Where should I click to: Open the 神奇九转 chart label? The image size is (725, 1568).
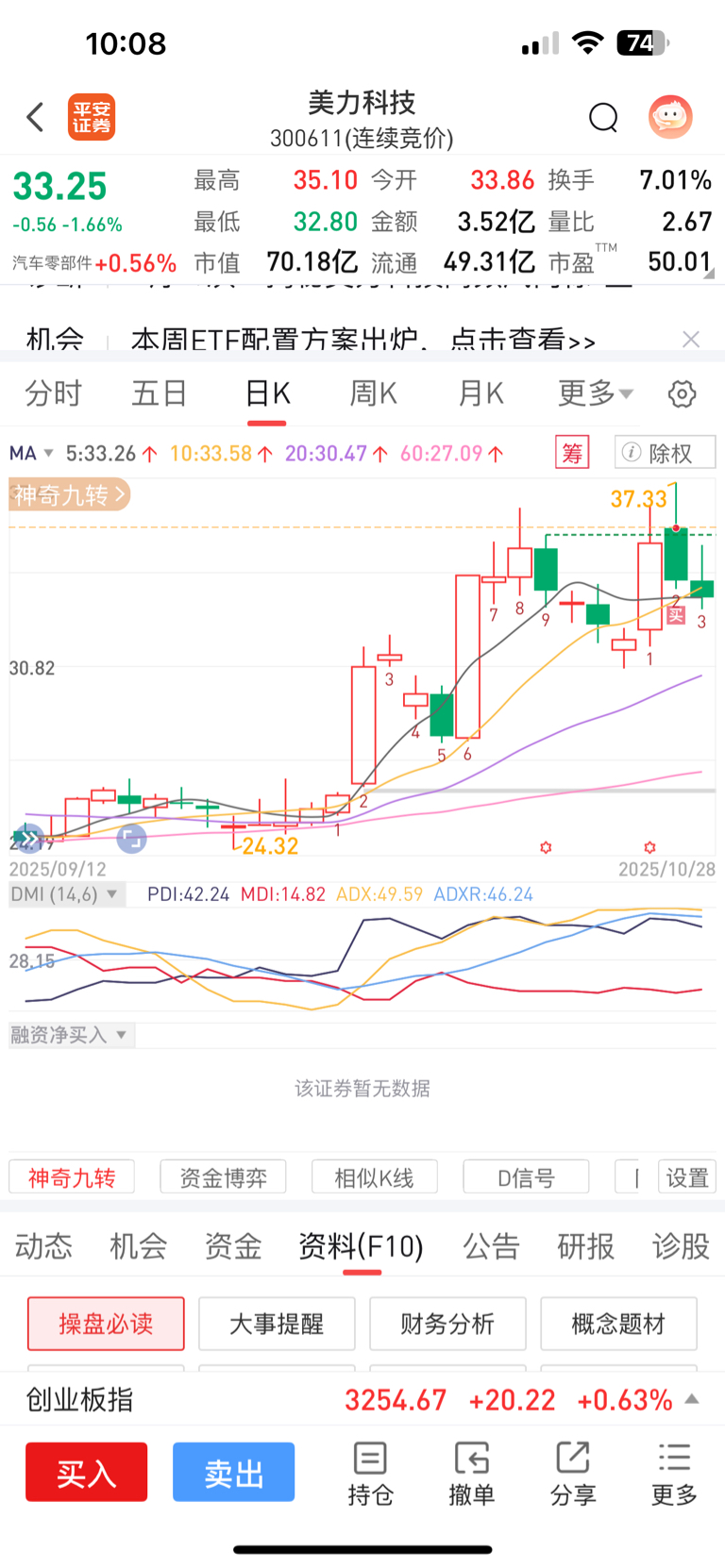pyautogui.click(x=69, y=494)
